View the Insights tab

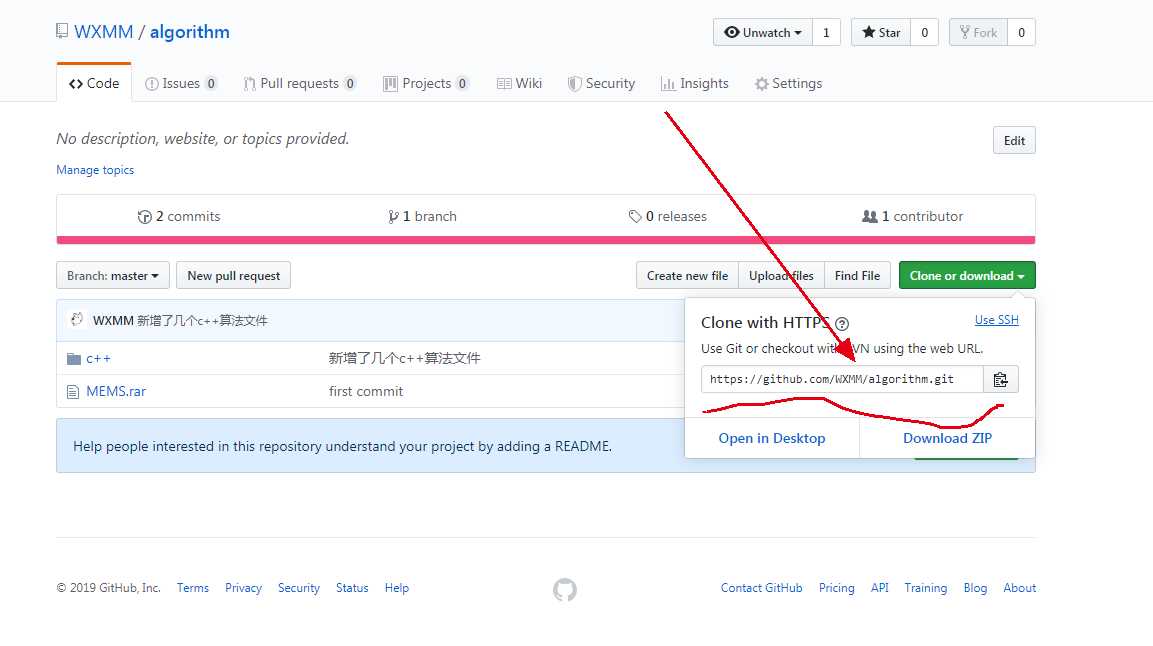[695, 84]
